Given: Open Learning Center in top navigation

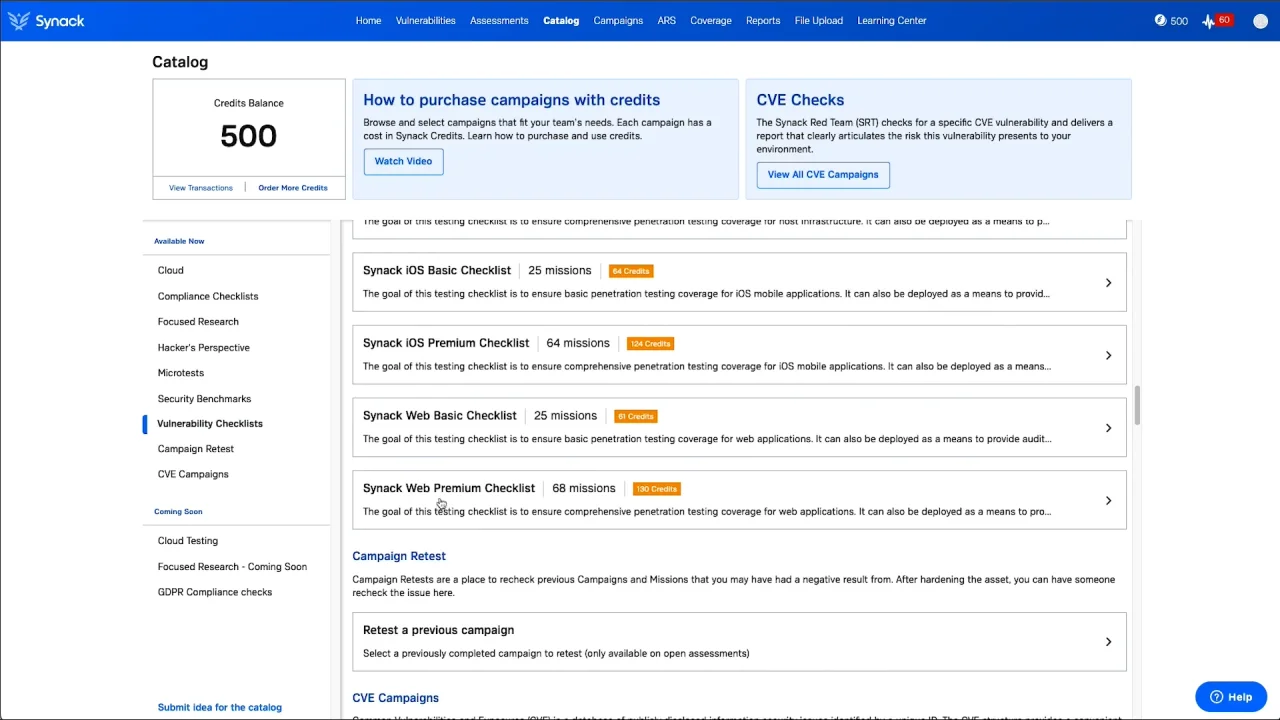Looking at the screenshot, I should pos(892,20).
